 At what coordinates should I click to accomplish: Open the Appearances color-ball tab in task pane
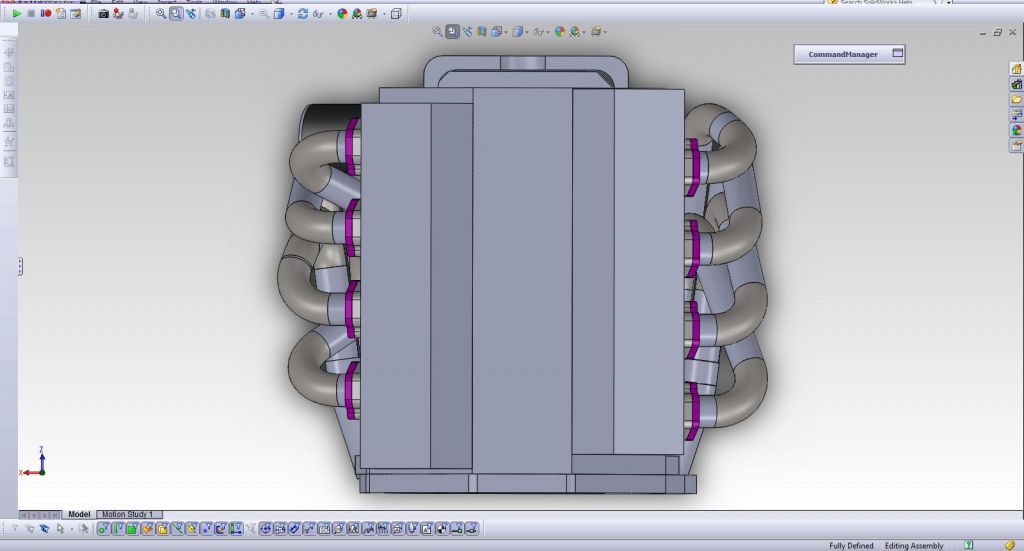1016,130
